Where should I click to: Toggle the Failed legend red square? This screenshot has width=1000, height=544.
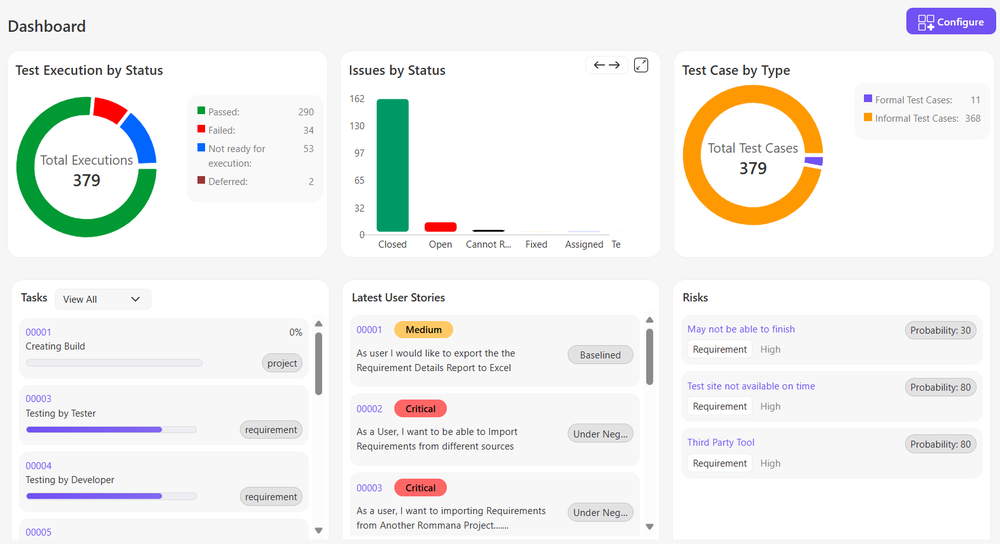coord(201,130)
